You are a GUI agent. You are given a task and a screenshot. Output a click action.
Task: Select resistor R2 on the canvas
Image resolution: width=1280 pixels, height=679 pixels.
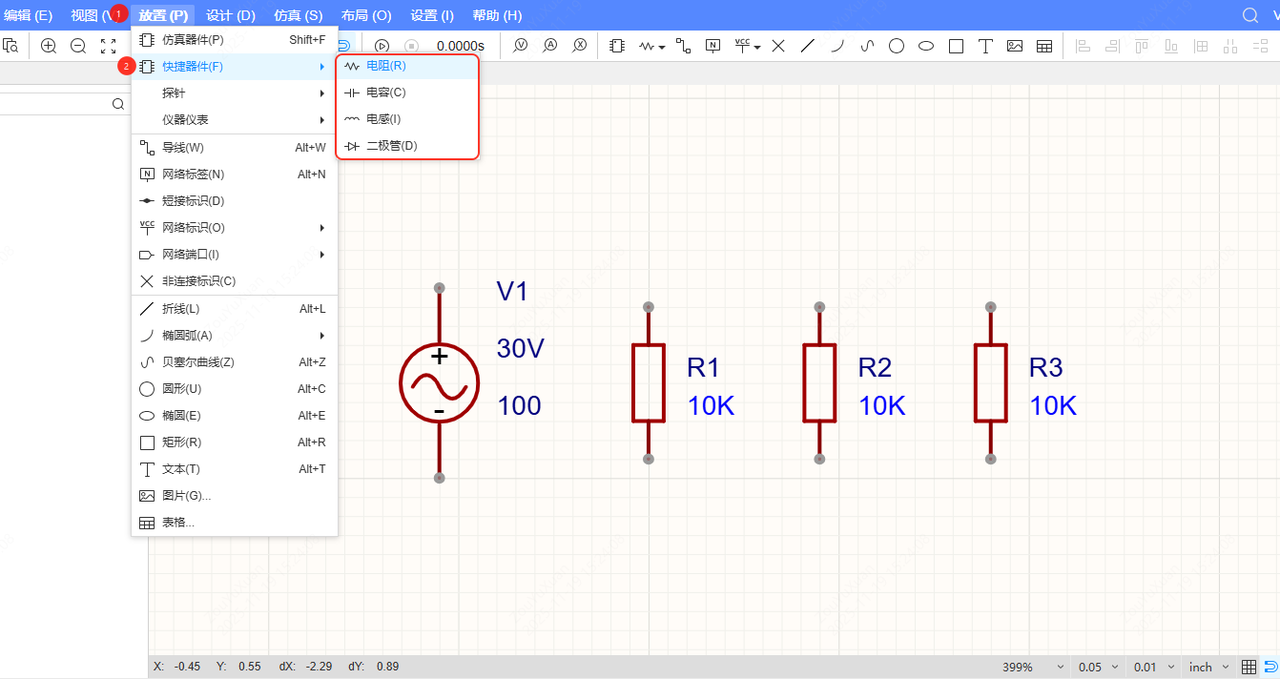coord(819,383)
